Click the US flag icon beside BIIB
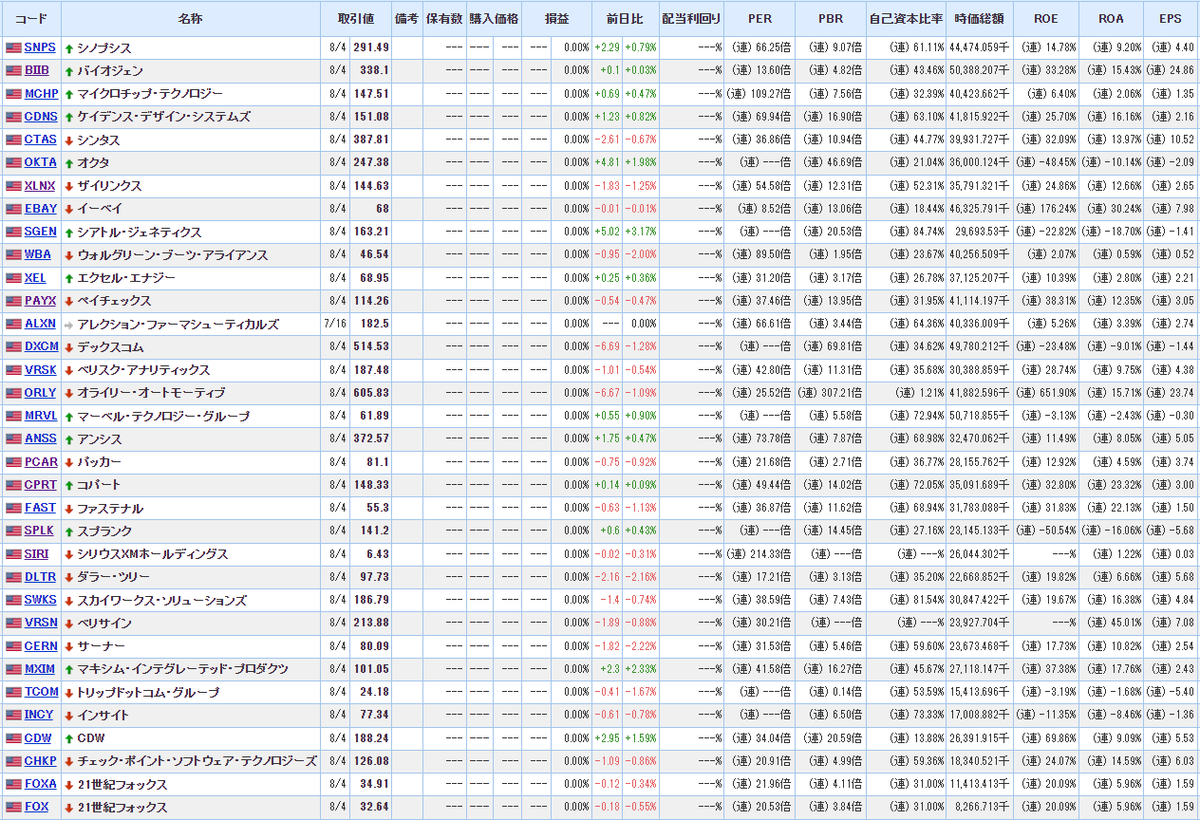The image size is (1200, 820). (x=13, y=71)
